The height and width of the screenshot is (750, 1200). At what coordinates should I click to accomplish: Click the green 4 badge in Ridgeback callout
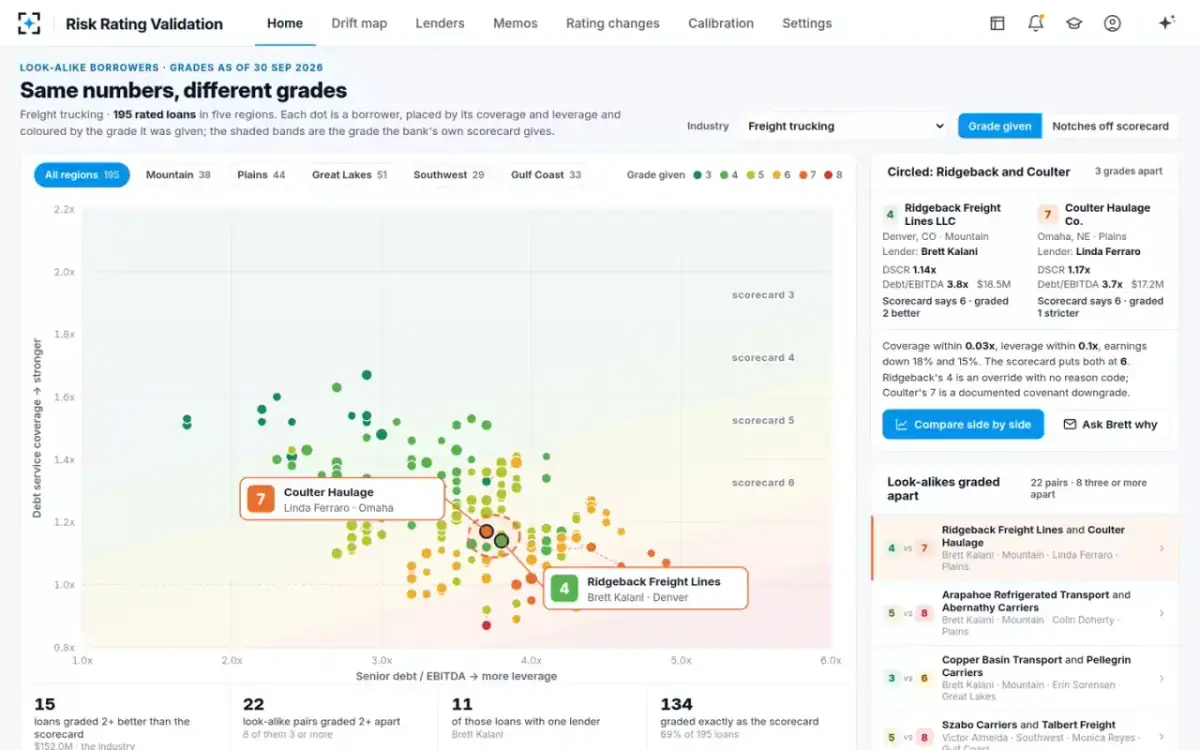tap(564, 589)
